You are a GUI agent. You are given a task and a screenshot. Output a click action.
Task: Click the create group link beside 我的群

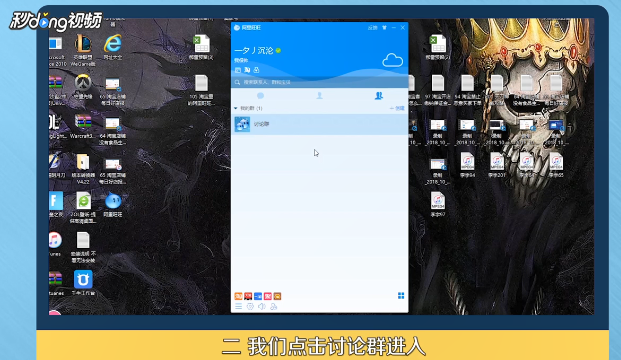pos(397,108)
